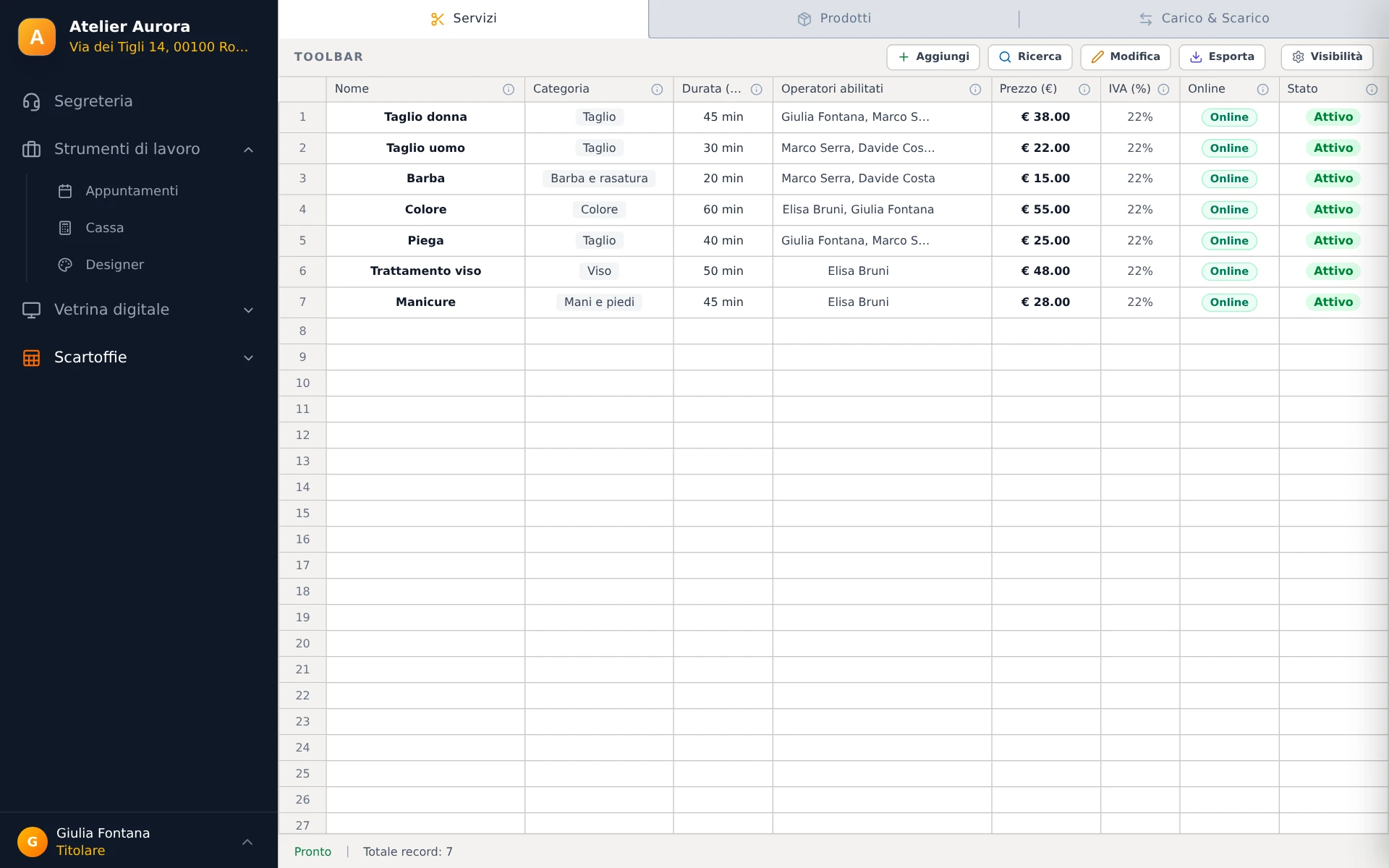This screenshot has width=1389, height=868.
Task: Click the Appuntamenti calendar icon
Action: pyautogui.click(x=65, y=191)
